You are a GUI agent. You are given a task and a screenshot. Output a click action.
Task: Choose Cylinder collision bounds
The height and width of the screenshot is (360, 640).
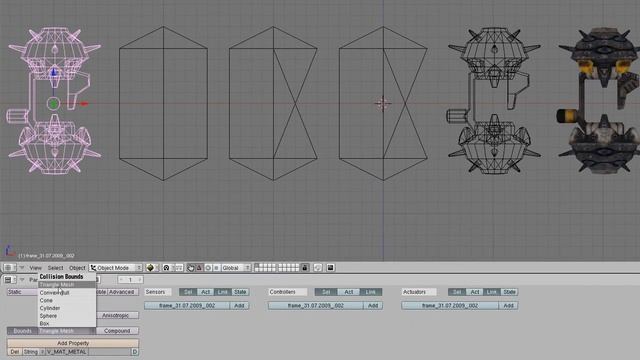point(67,308)
